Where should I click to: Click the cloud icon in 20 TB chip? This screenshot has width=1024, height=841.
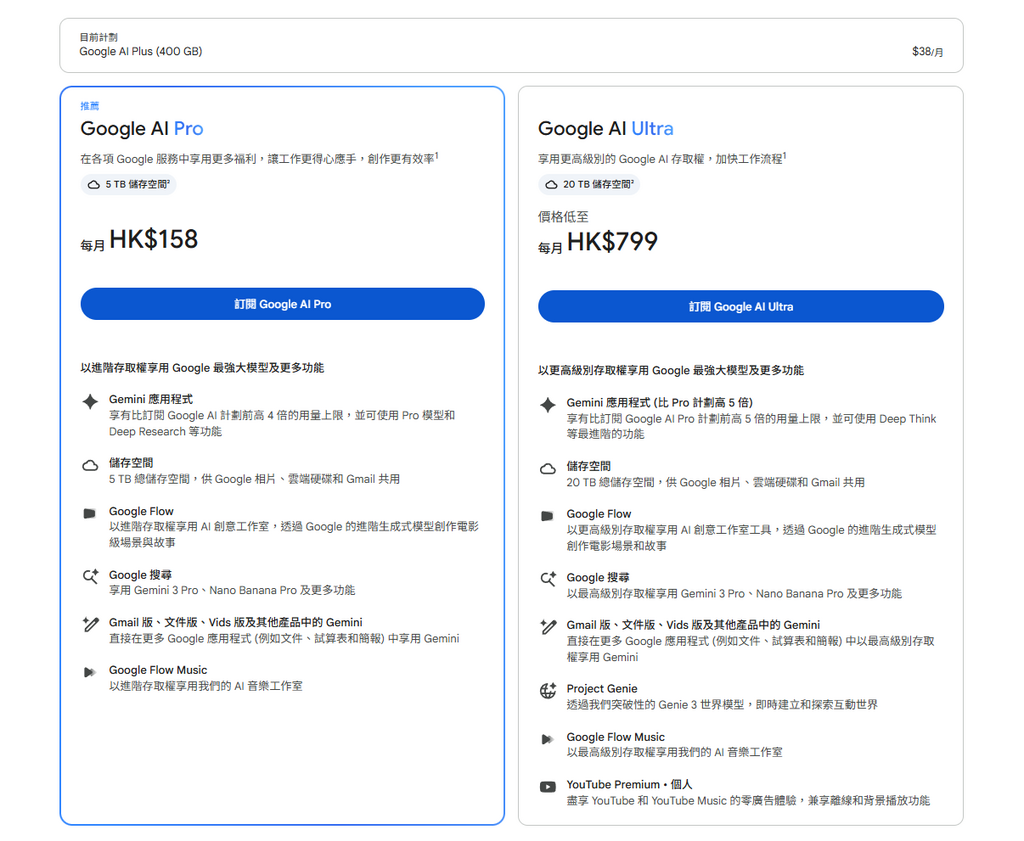pos(552,185)
